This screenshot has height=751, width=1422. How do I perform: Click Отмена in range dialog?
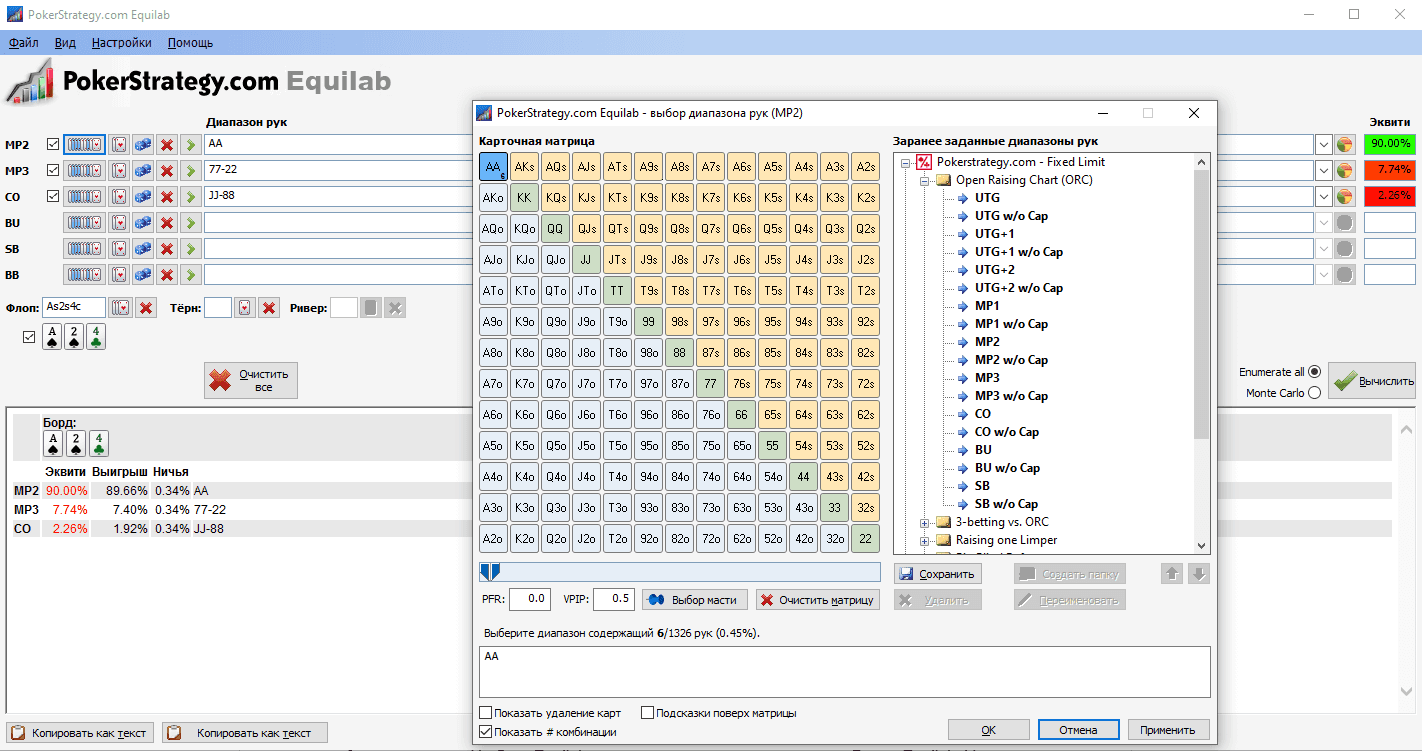[x=1078, y=730]
